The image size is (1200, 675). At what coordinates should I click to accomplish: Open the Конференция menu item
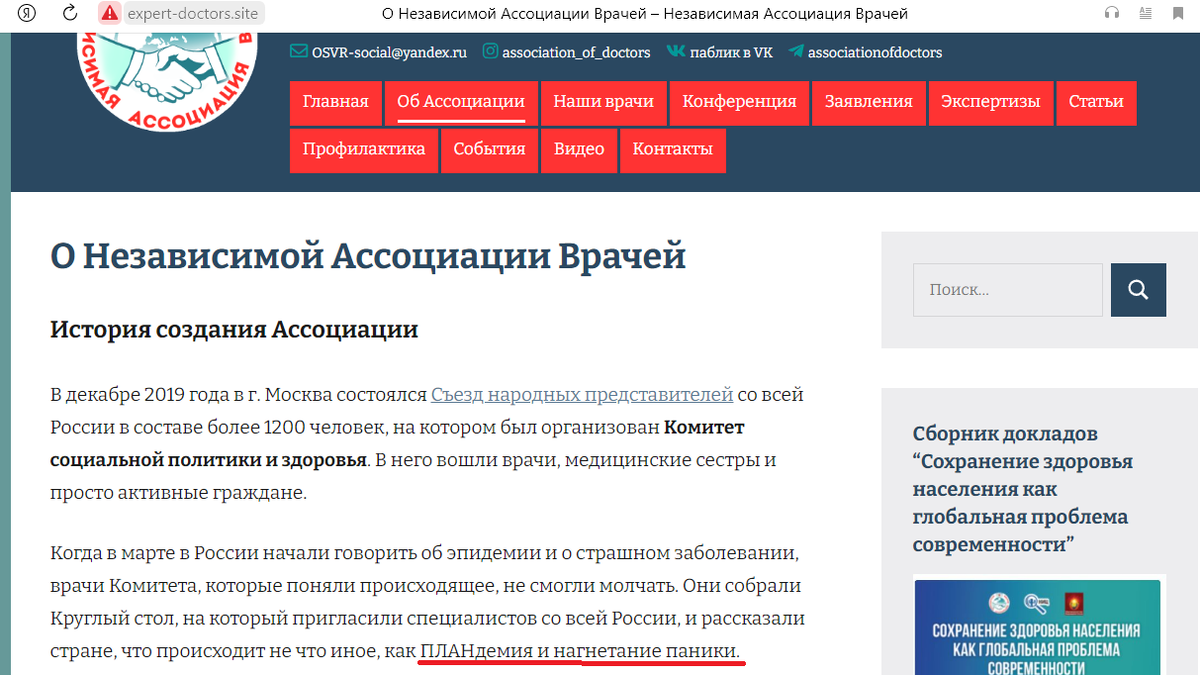(738, 102)
